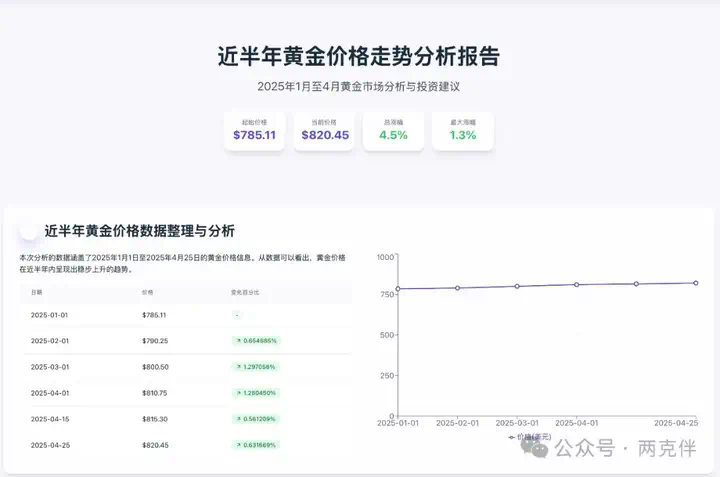
Task: Click the heading 近半年黄金价格数据整理与分析
Action: pos(140,230)
